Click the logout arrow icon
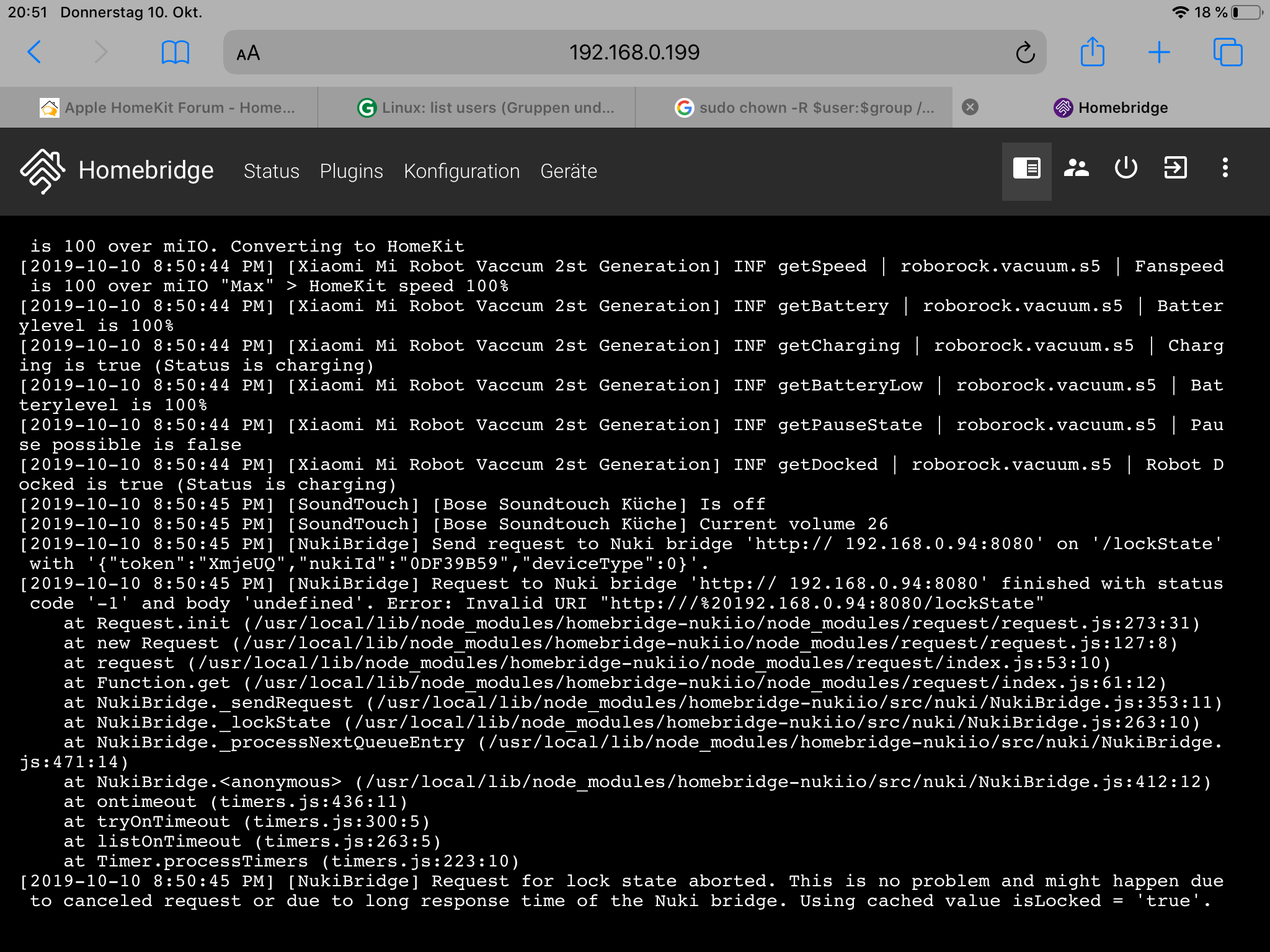1270x952 pixels. [x=1175, y=169]
